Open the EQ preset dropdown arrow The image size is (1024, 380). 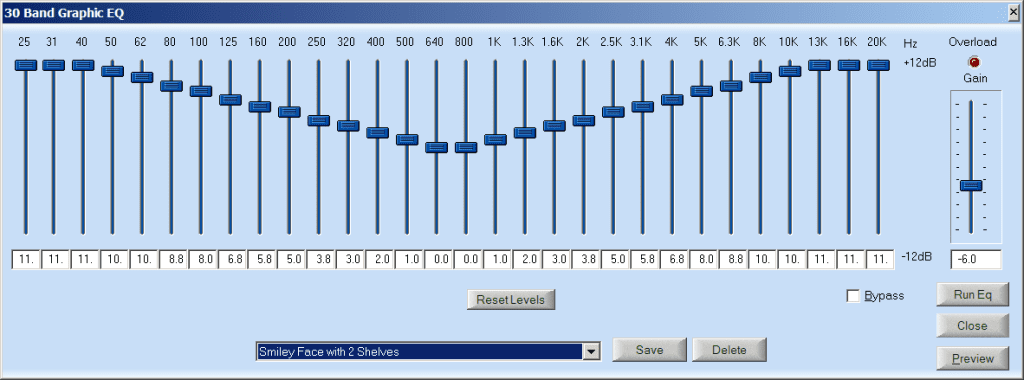[x=591, y=351]
